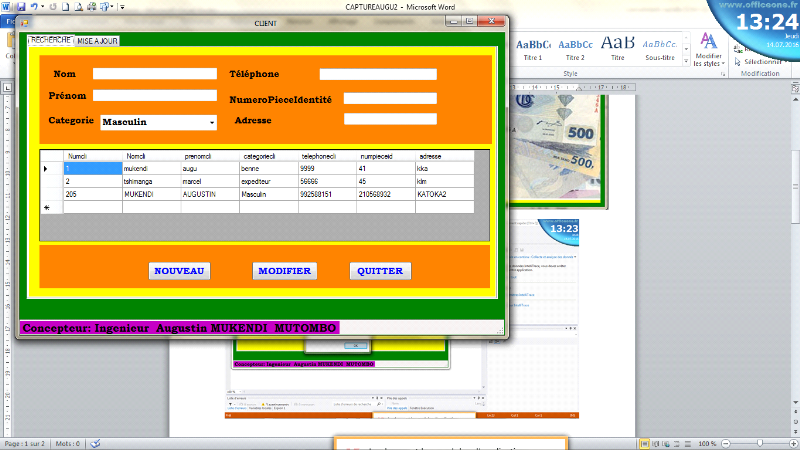Click the QUITTER button

click(380, 271)
